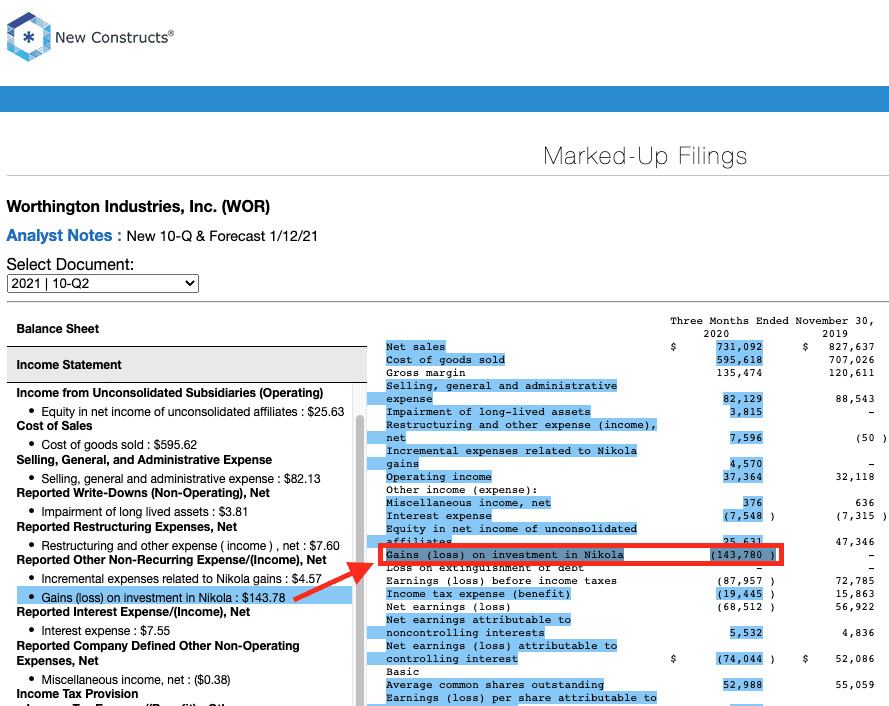
Task: Click the 'Reported Interest Expense/(Income), Net' heading
Action: tap(133, 612)
